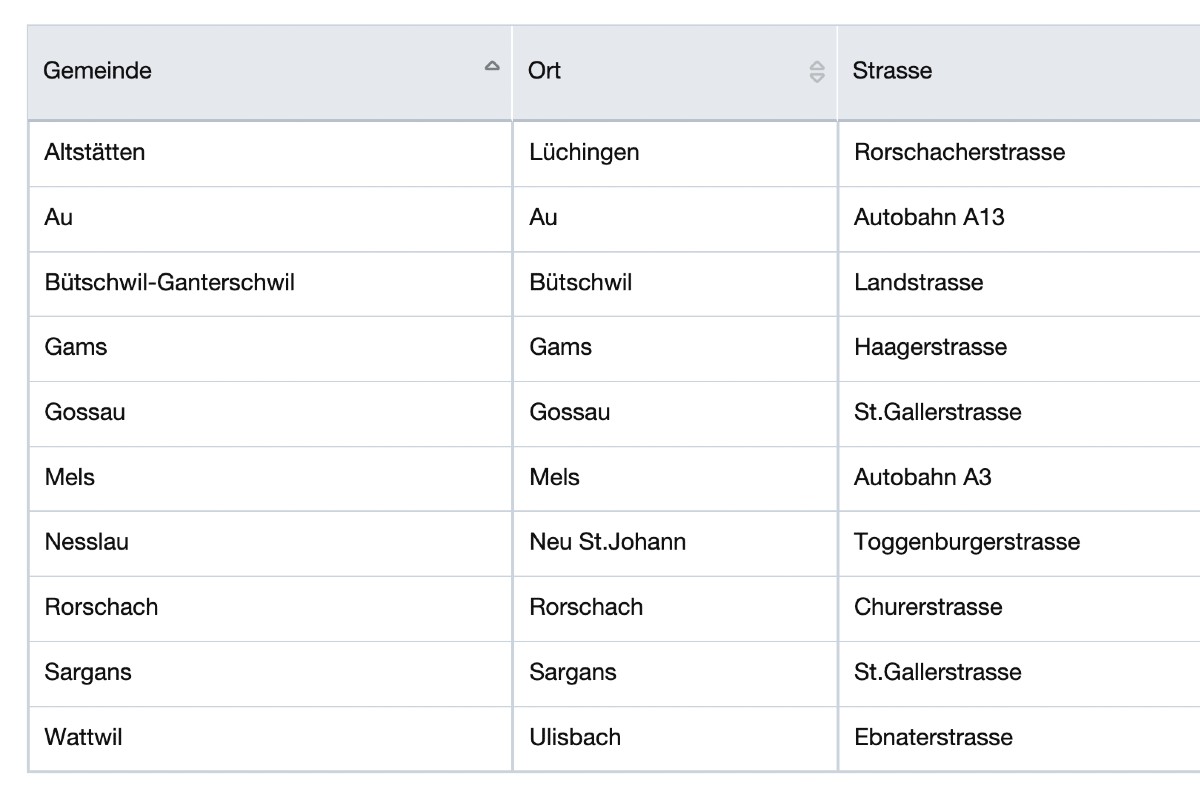This screenshot has width=1200, height=800.
Task: Select the Toggenburgerstrasse cell
Action: (x=966, y=542)
